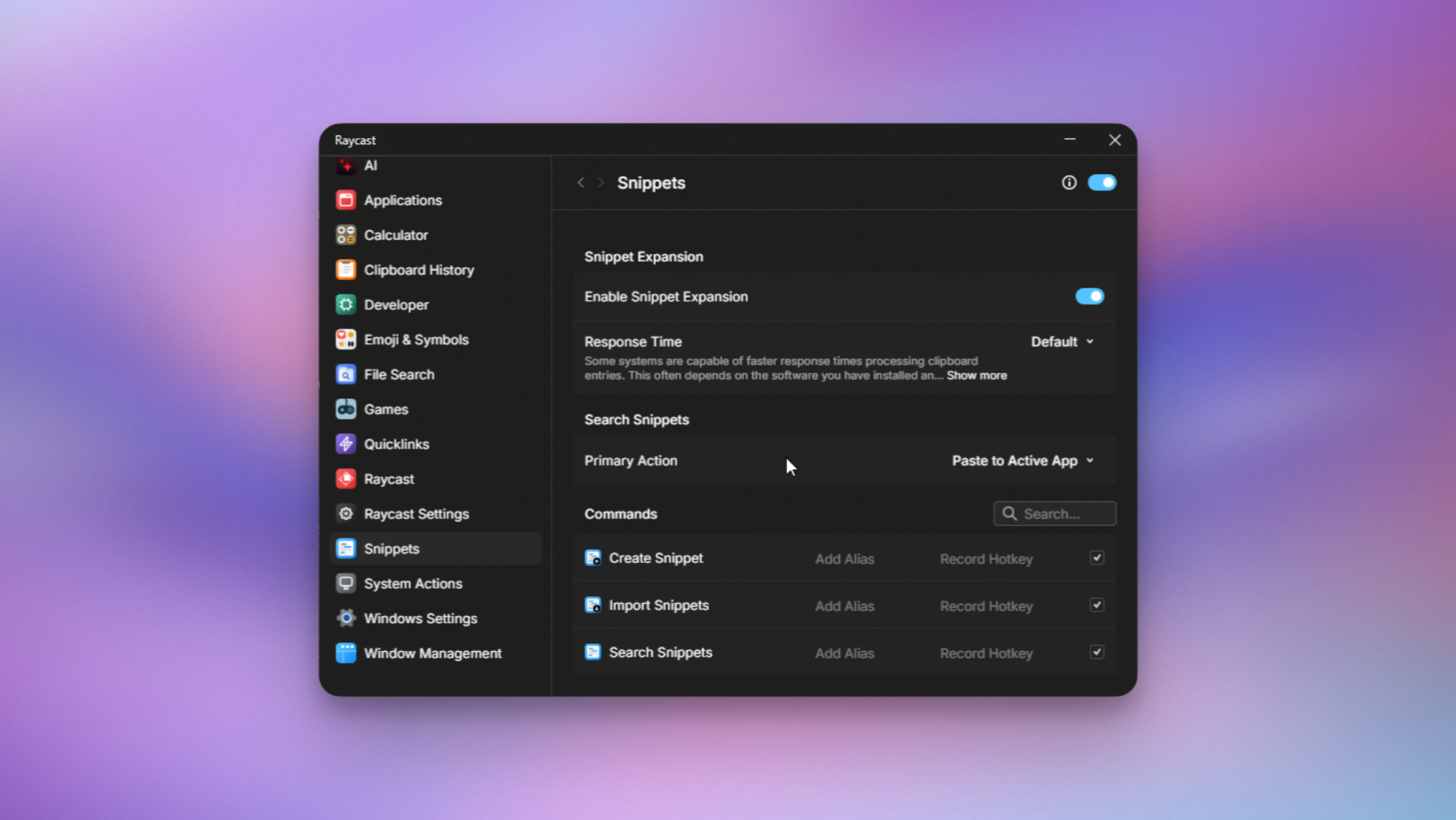Click Show more in Response Time description
Screen dimensions: 1456x820
(x=976, y=376)
